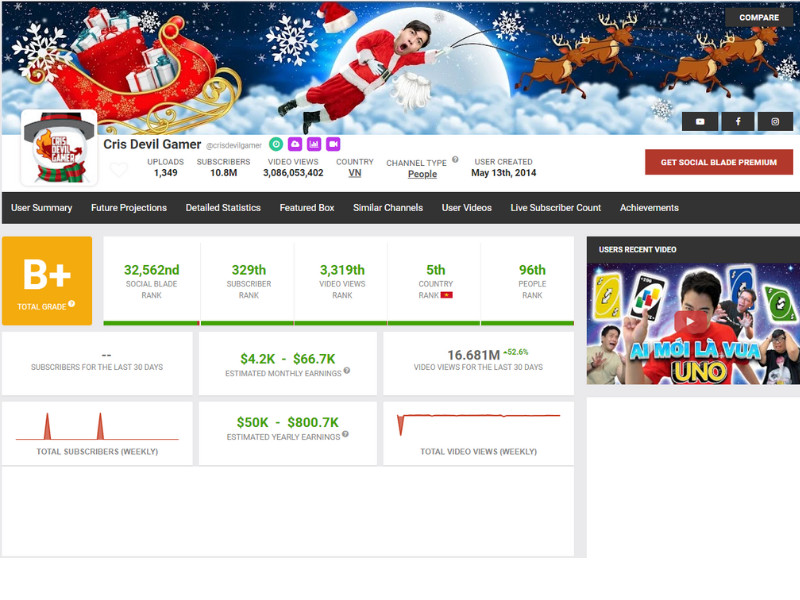The image size is (800, 600).
Task: Click the Vietnam flag next to Country Rank
Action: [x=447, y=295]
